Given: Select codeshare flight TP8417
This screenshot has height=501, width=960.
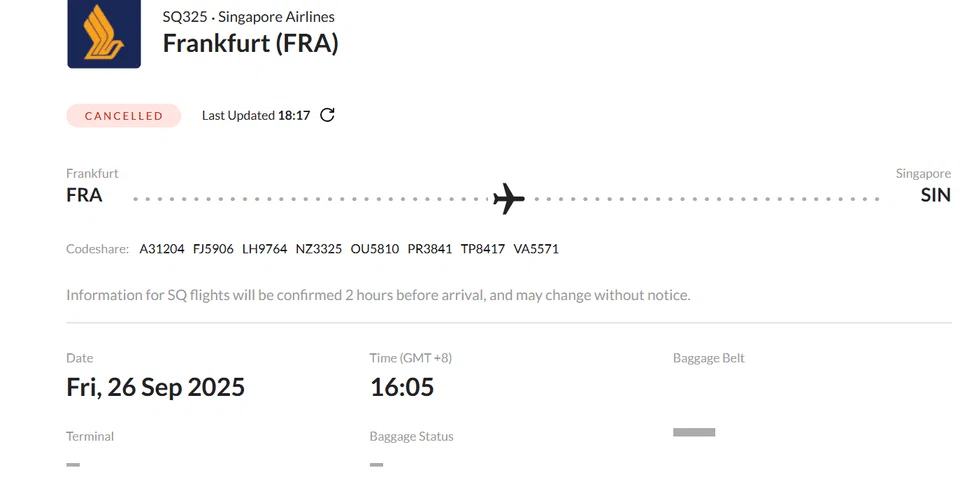Looking at the screenshot, I should tap(483, 249).
